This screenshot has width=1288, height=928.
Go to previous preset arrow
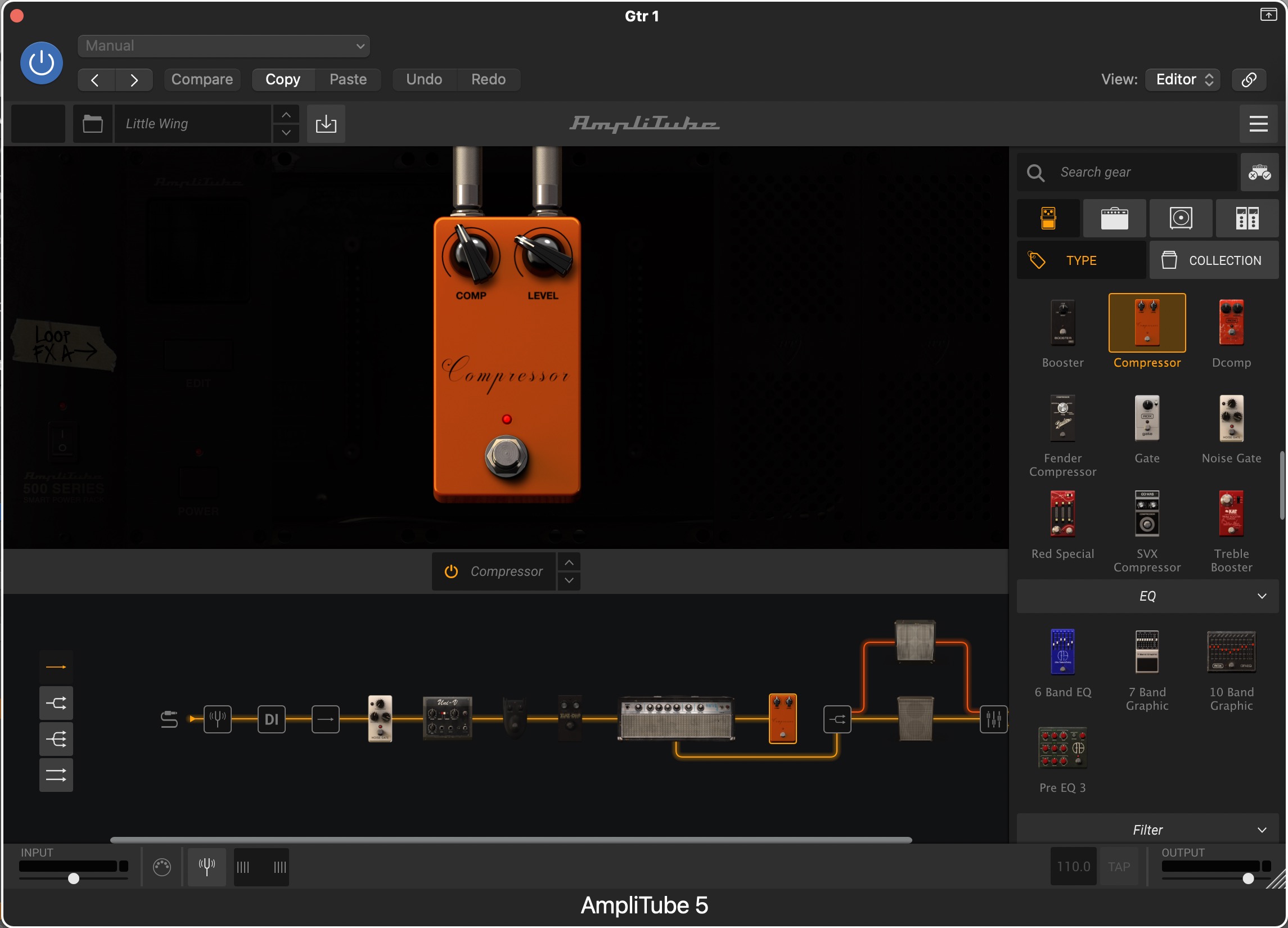(96, 79)
